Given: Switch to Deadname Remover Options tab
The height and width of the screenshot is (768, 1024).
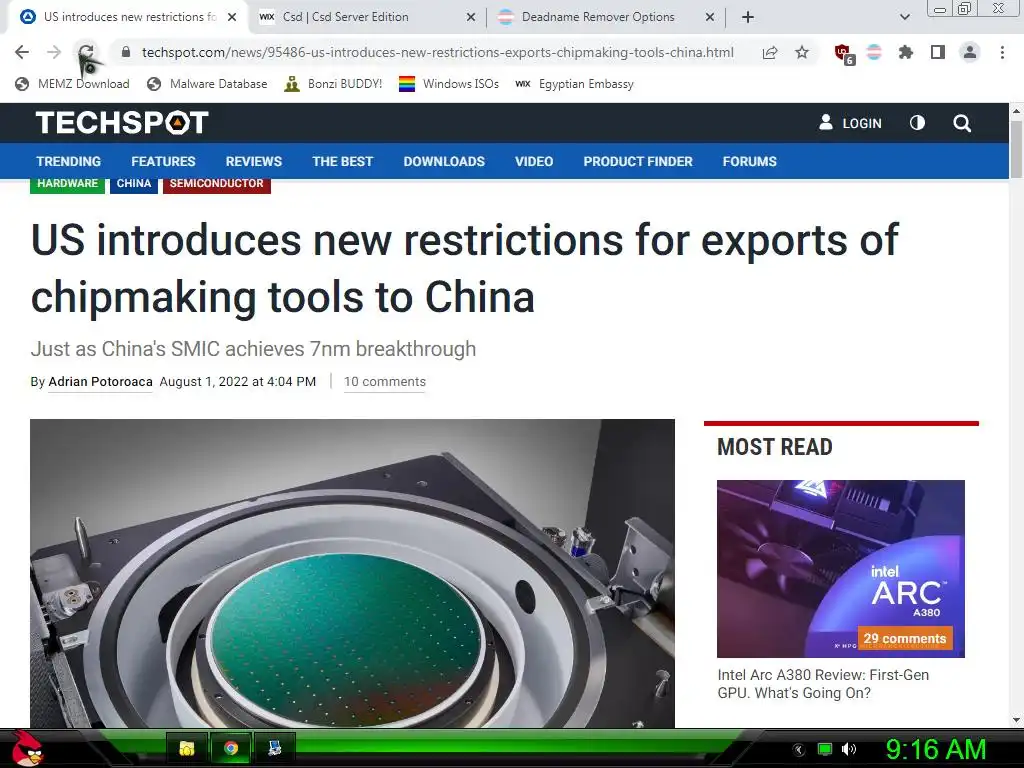Looking at the screenshot, I should [x=598, y=17].
